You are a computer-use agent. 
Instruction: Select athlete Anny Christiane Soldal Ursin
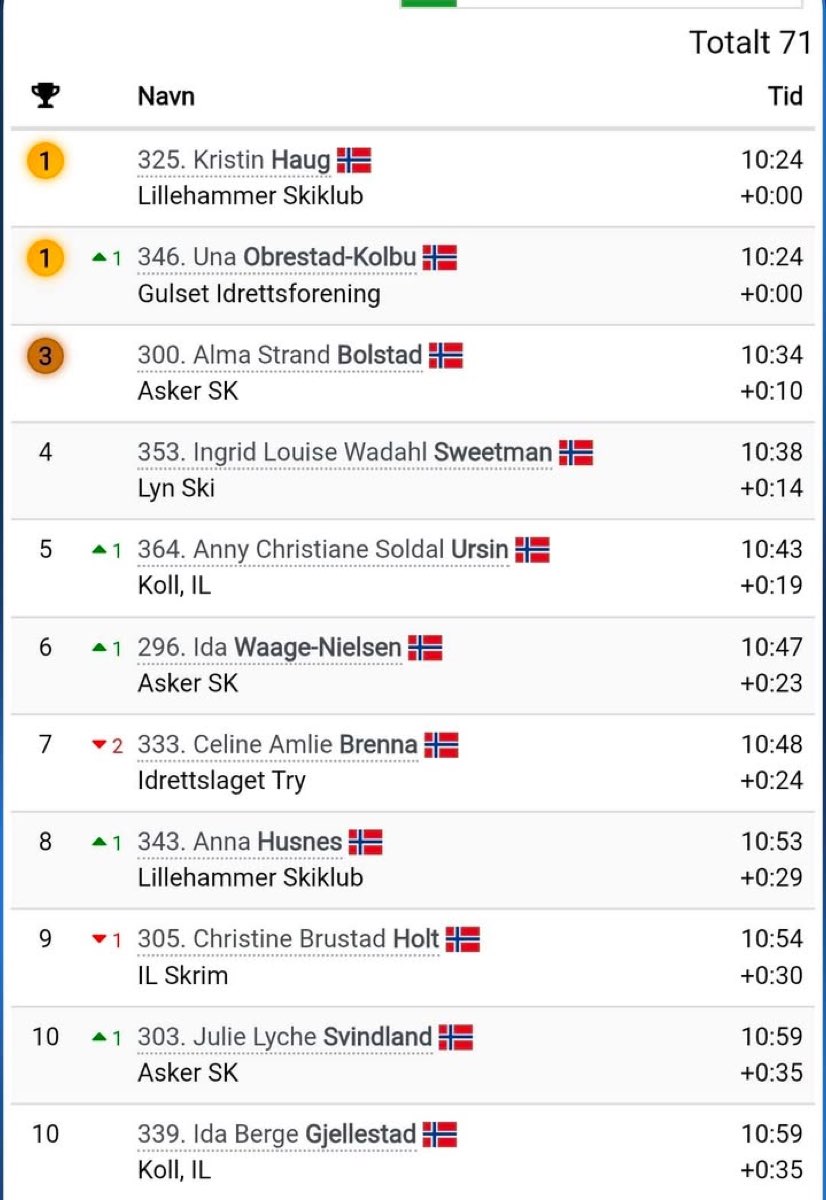pyautogui.click(x=323, y=550)
